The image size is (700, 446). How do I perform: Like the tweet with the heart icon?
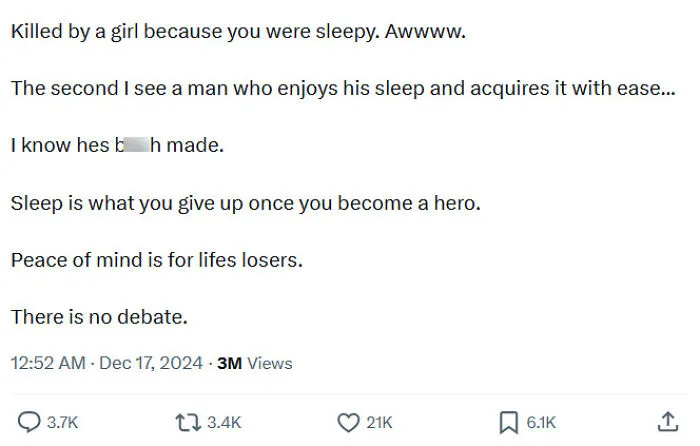348,422
